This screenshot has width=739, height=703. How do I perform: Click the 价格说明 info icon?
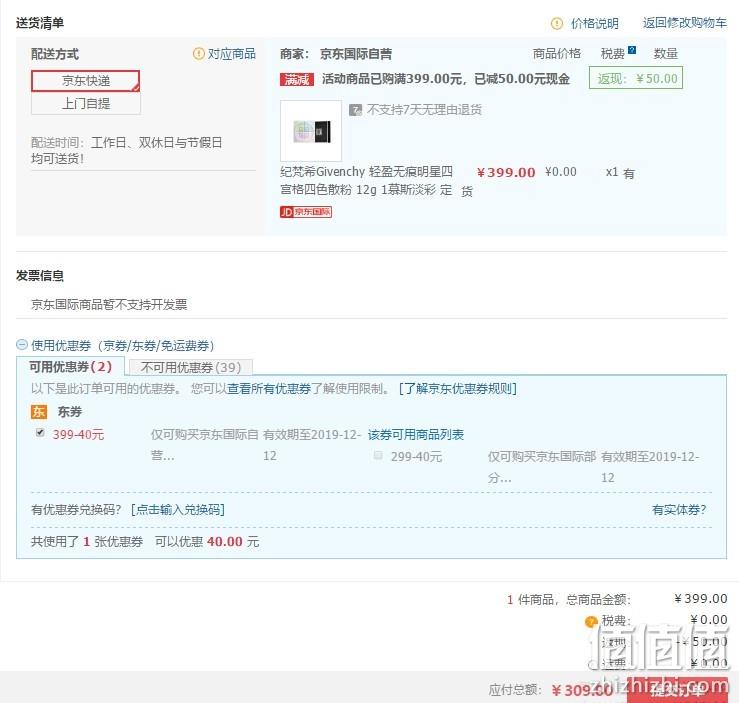pos(557,23)
